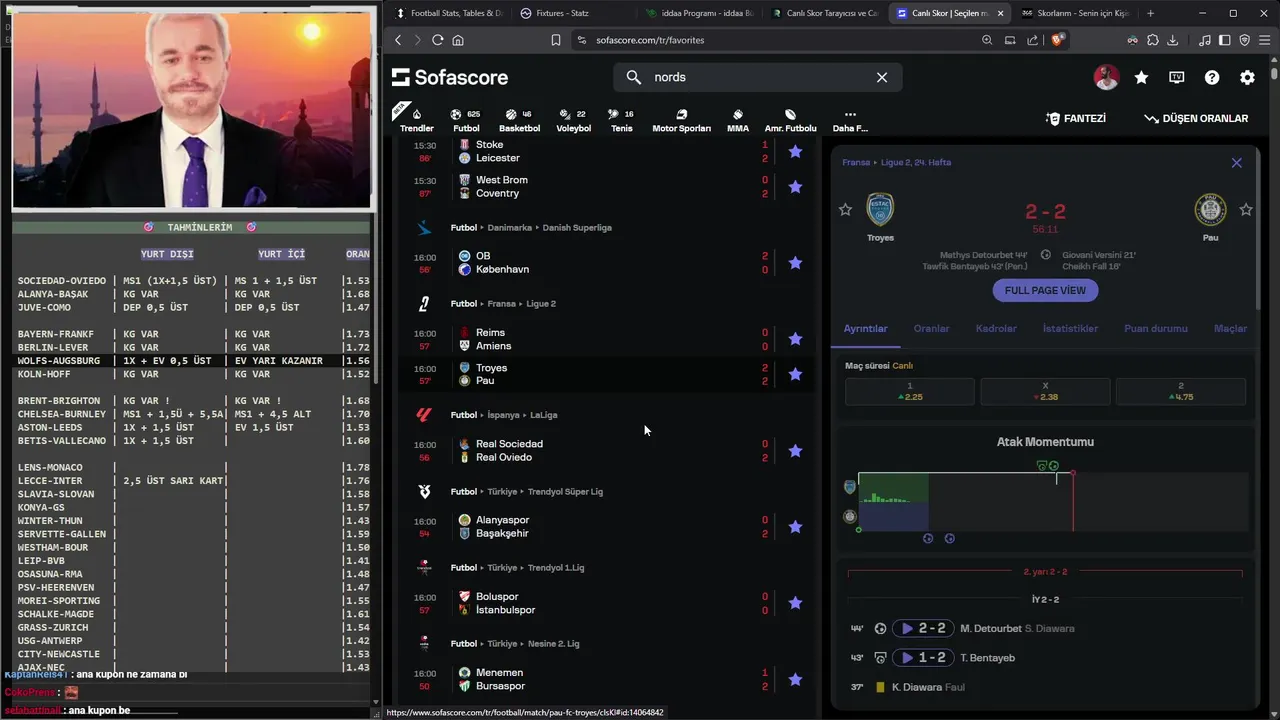Image resolution: width=1280 pixels, height=720 pixels.
Task: Unfavorite the Stoke vs Leicester match
Action: 795,151
